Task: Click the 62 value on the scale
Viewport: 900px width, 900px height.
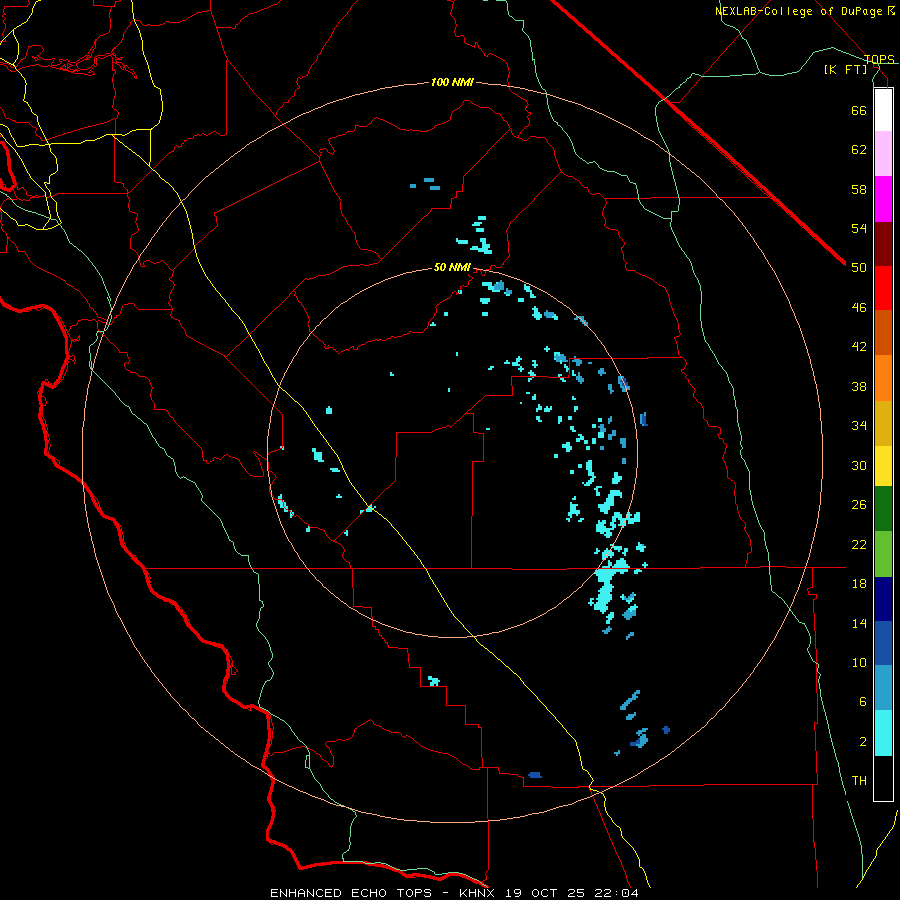Action: coord(859,150)
